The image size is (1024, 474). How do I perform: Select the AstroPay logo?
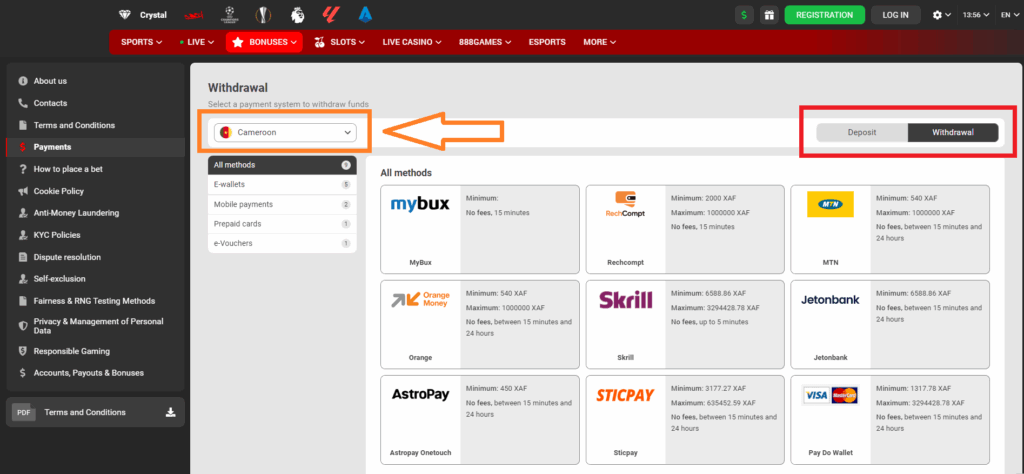420,394
